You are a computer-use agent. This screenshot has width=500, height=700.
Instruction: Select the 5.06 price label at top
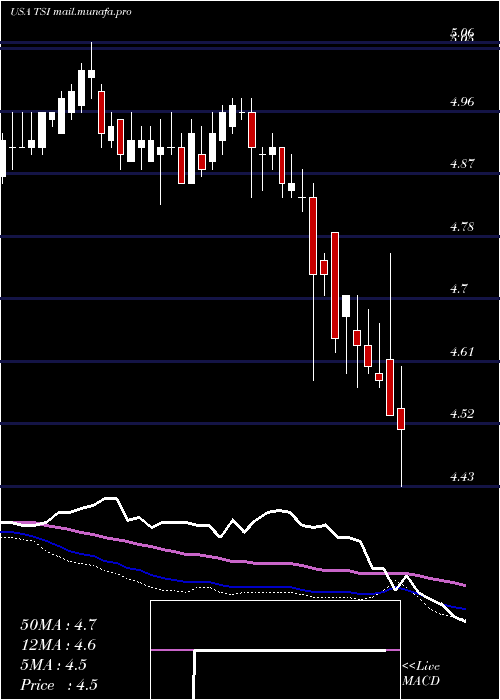(462, 32)
